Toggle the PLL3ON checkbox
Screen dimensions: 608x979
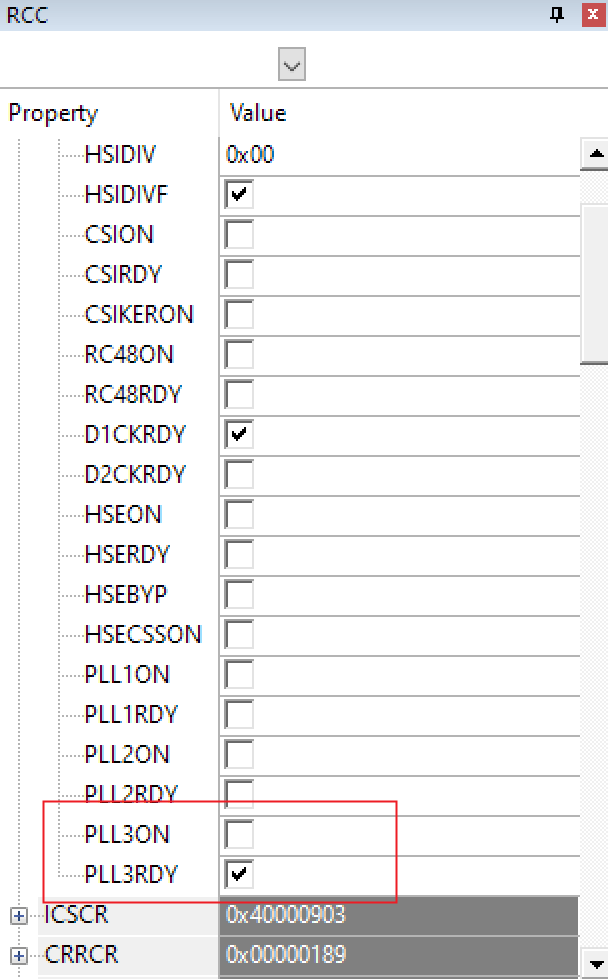pyautogui.click(x=239, y=834)
